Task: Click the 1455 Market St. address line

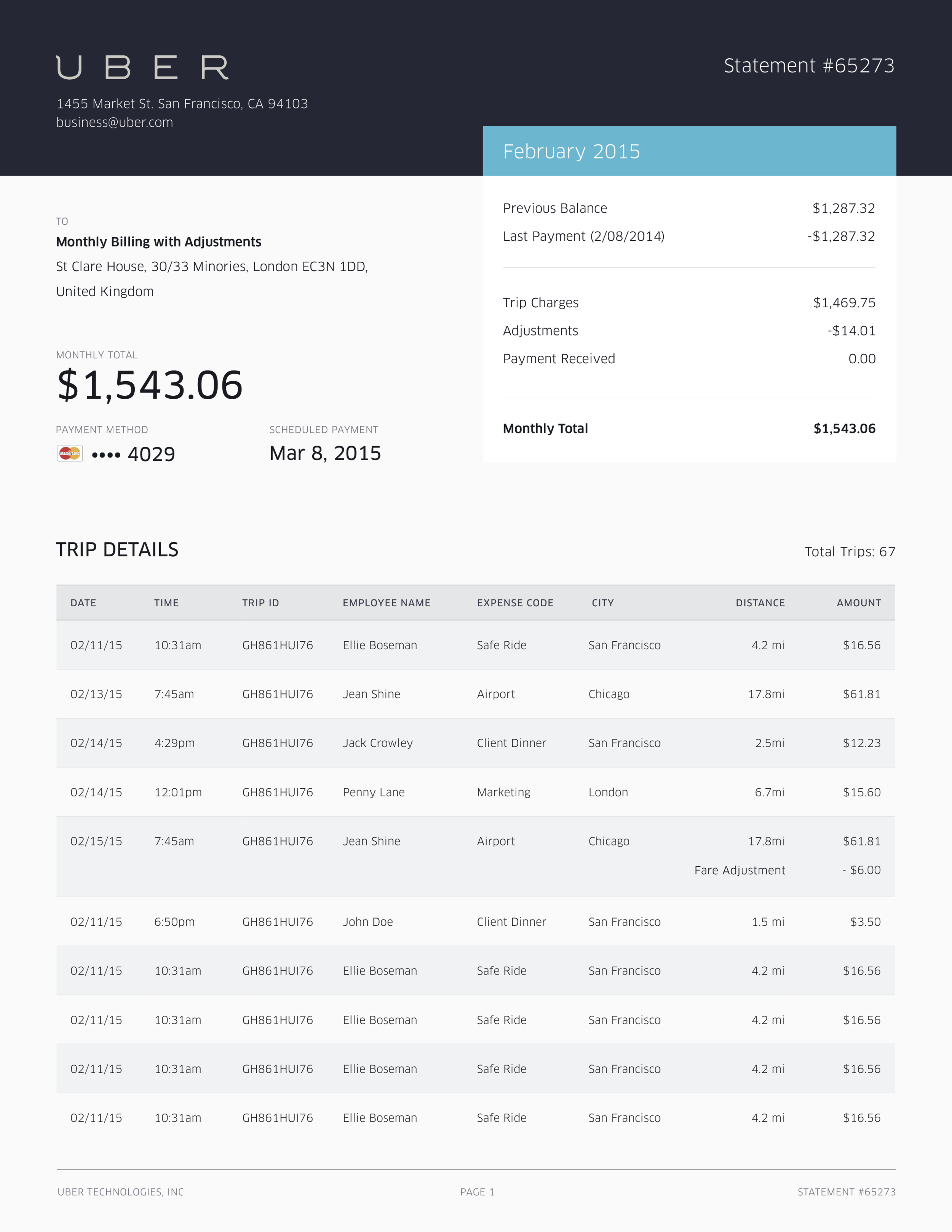Action: coord(182,104)
